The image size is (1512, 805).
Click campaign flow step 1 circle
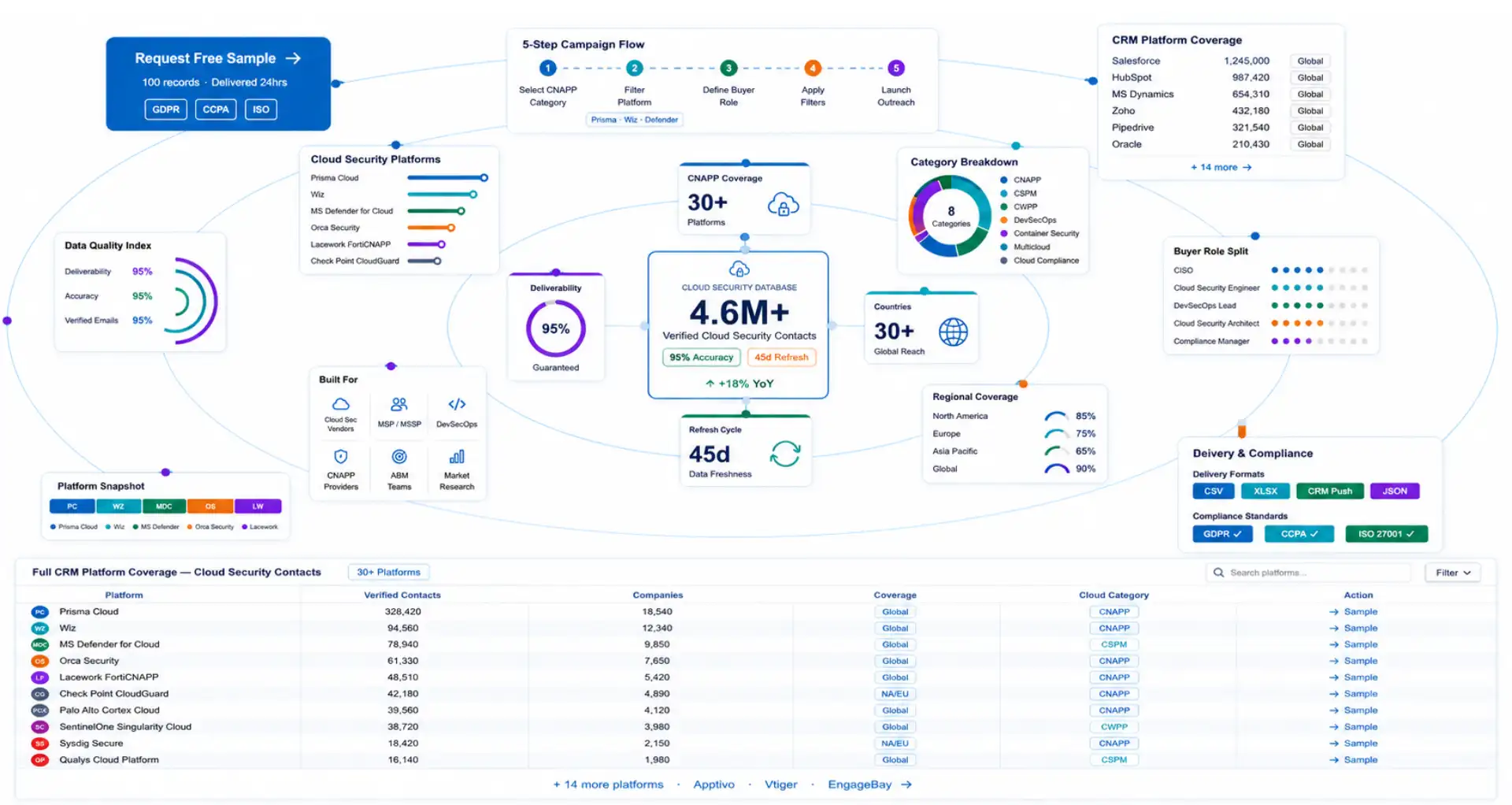click(548, 68)
